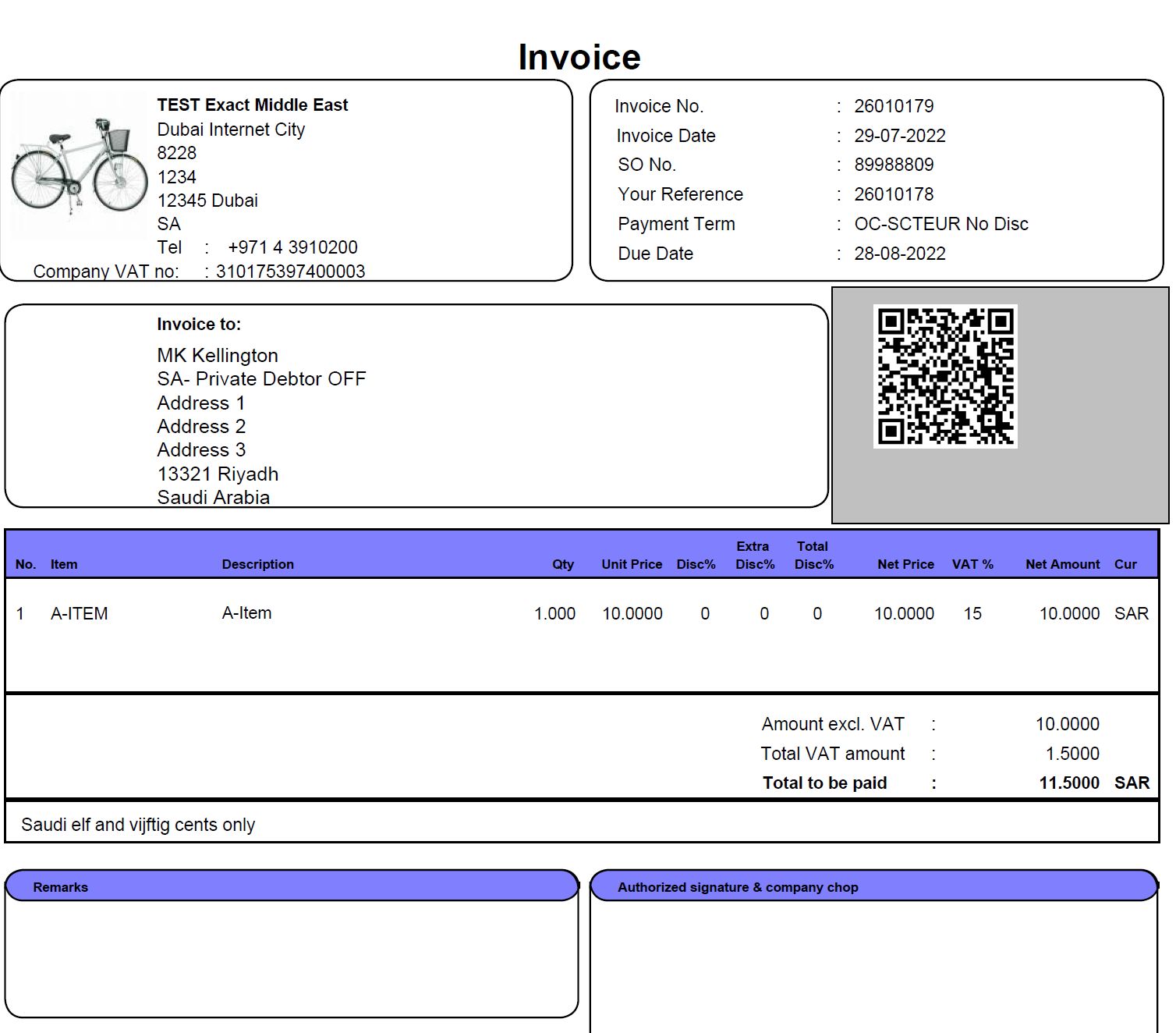Select company name TEST Exact Middle East
Screen dimensions: 1176x1033
coord(252,105)
